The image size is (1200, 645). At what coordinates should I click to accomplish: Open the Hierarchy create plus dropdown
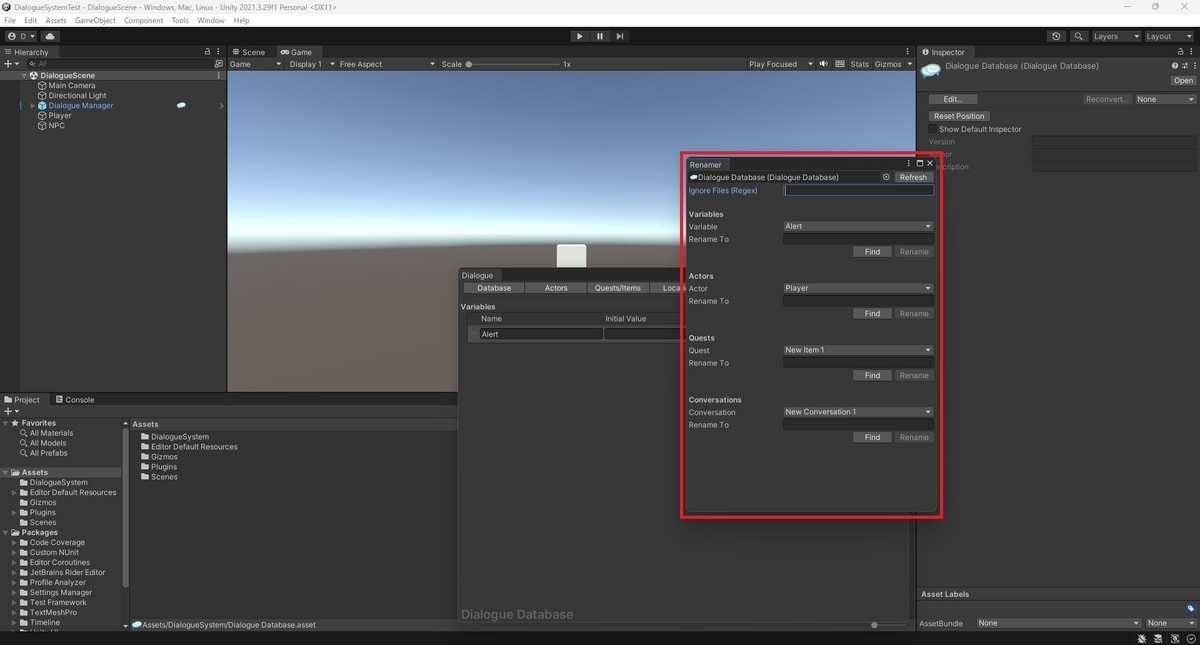(11, 64)
